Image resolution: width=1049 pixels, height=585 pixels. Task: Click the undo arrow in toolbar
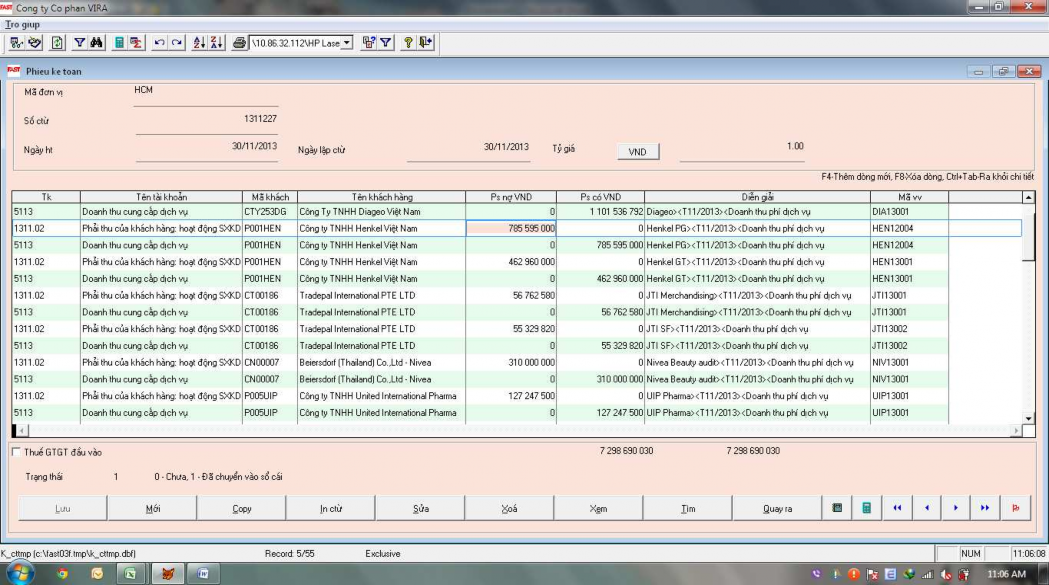159,43
